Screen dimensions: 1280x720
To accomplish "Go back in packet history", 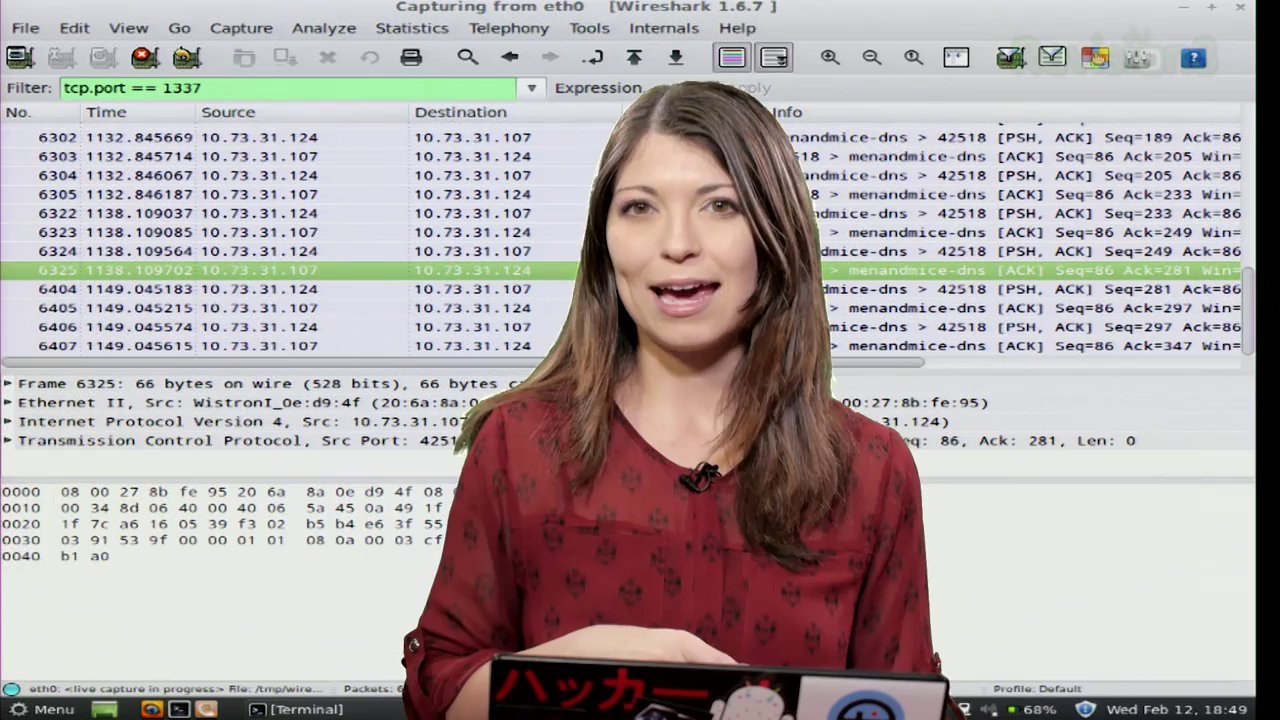I will click(x=509, y=57).
